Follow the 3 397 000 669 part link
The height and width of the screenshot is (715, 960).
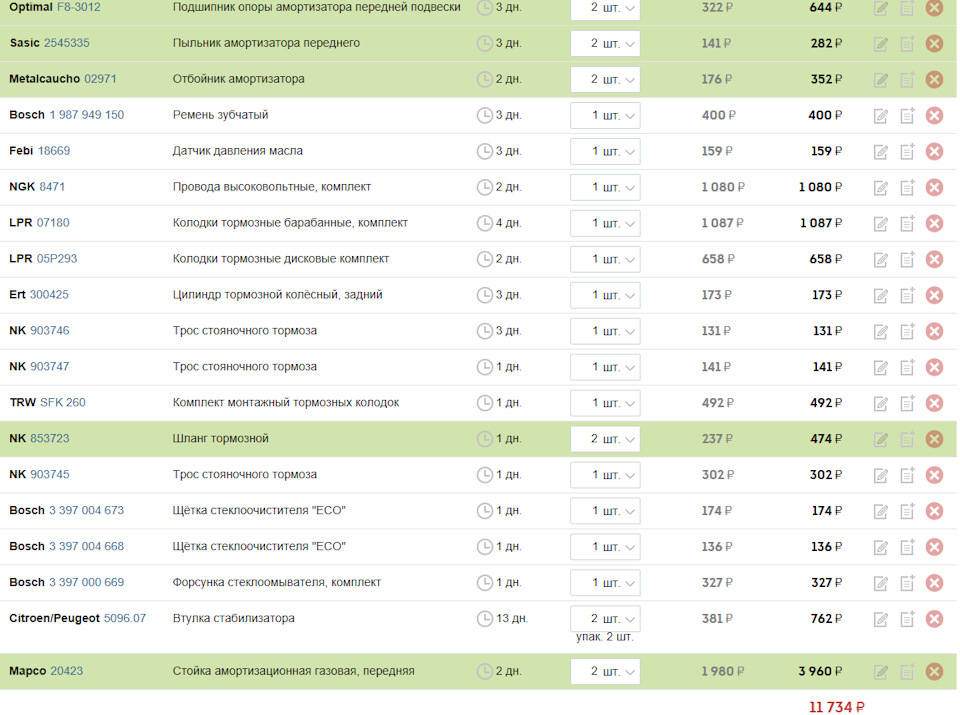click(87, 582)
